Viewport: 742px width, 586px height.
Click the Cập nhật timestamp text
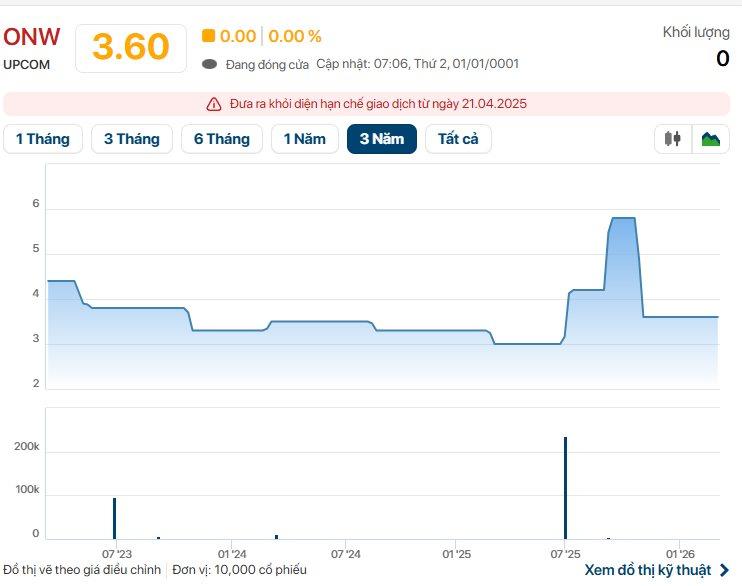pyautogui.click(x=417, y=63)
